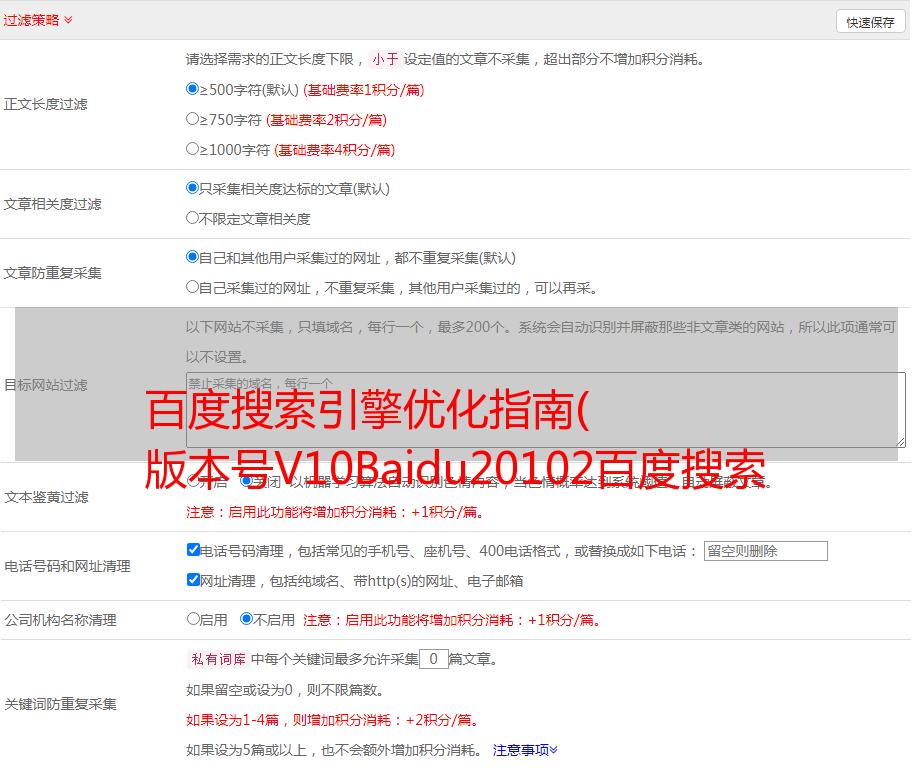The image size is (912, 768).
Task: Click the 文章防重复采集 label
Action: point(52,273)
